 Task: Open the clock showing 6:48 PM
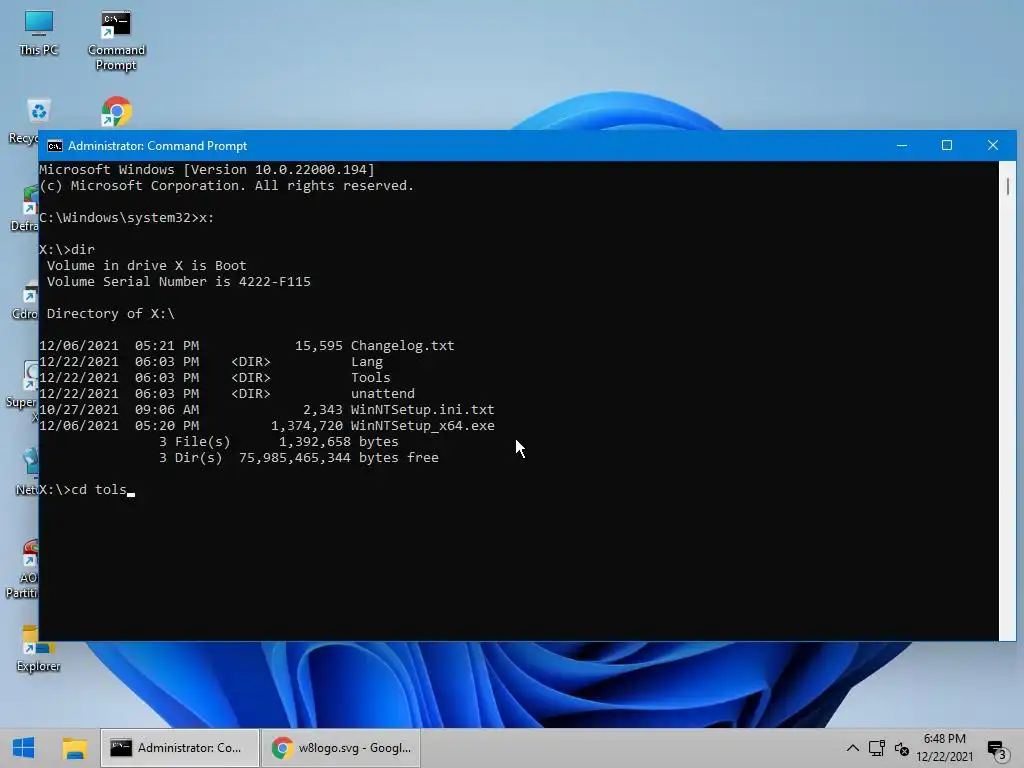(944, 748)
